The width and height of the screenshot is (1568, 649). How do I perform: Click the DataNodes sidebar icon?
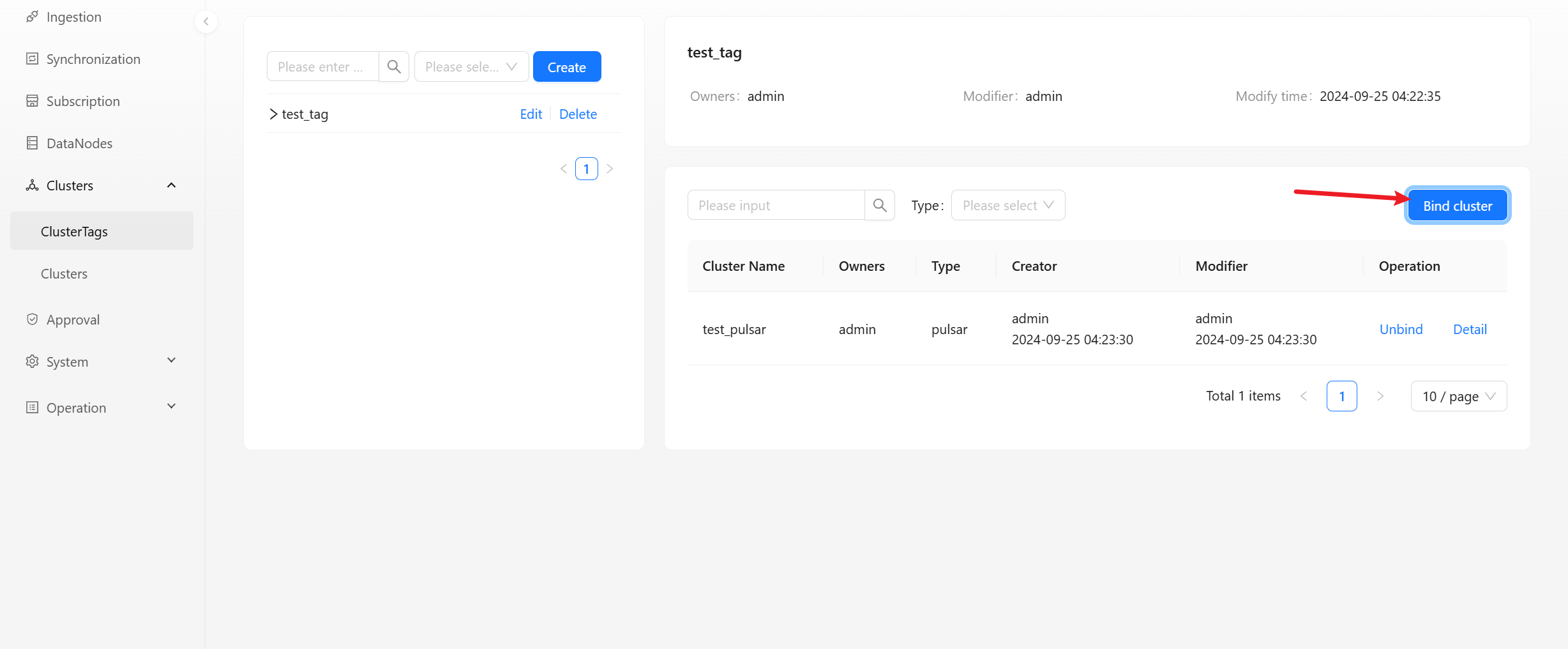point(32,143)
